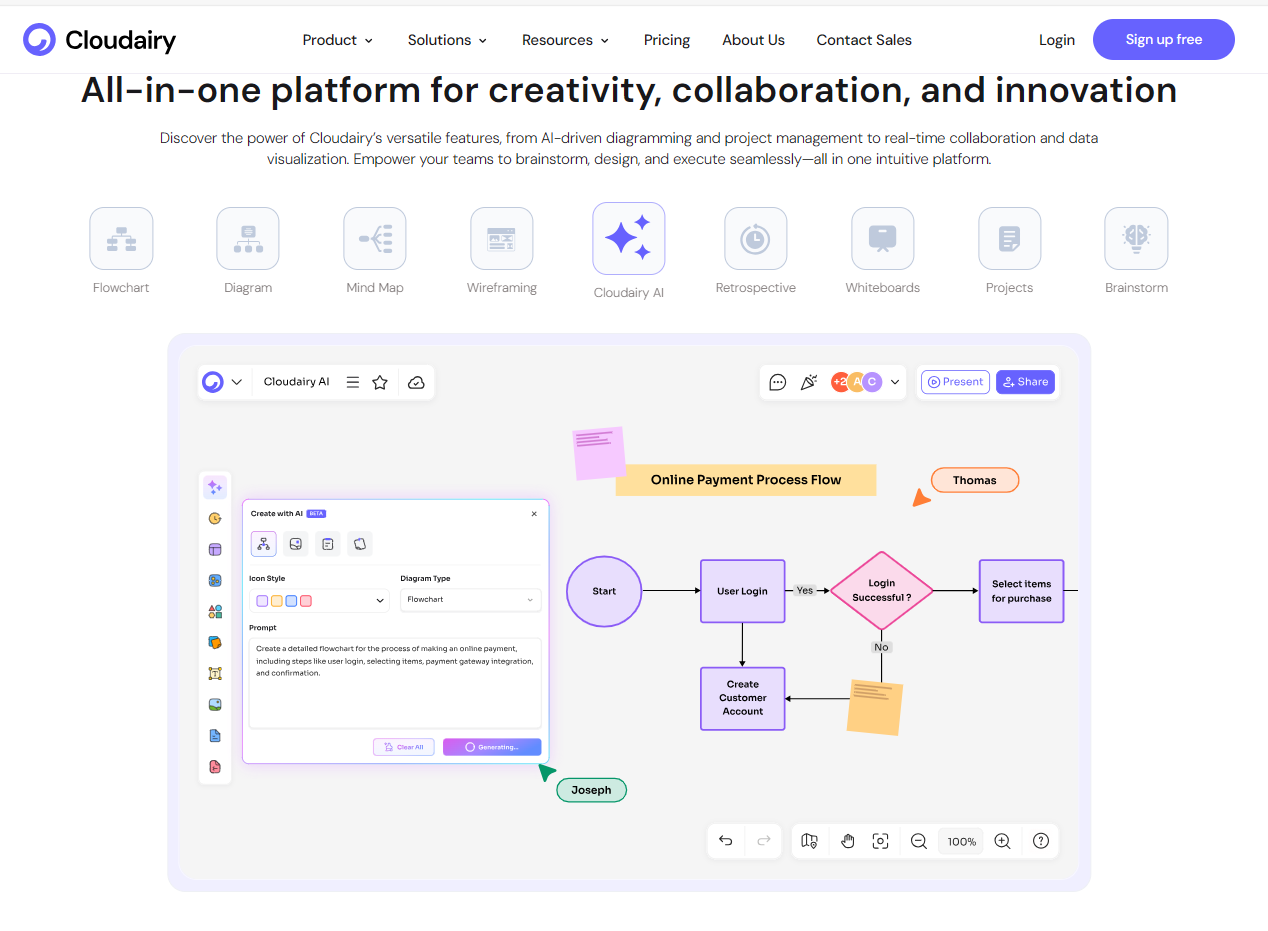Click the image tool in left sidebar

pos(215,705)
